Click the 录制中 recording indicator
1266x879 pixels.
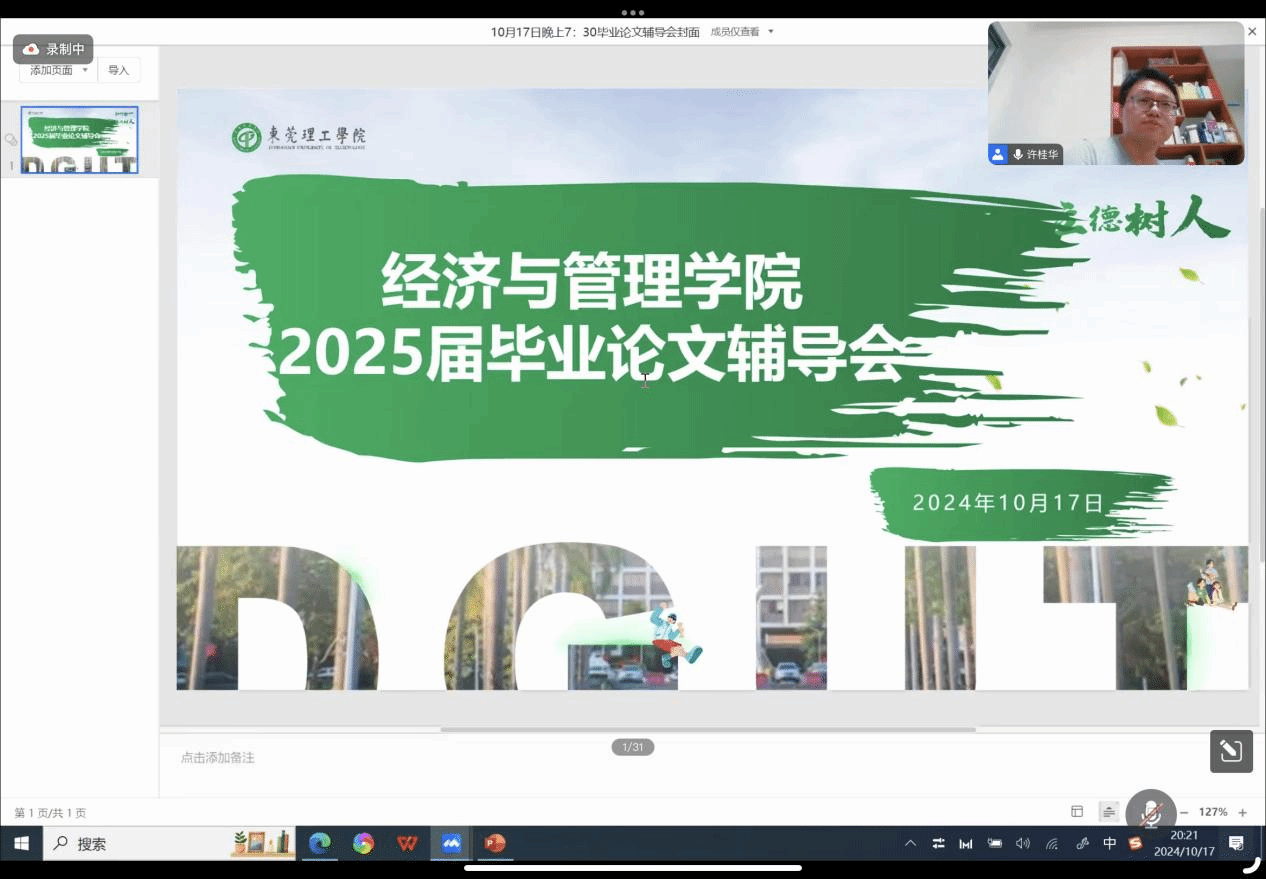(53, 49)
